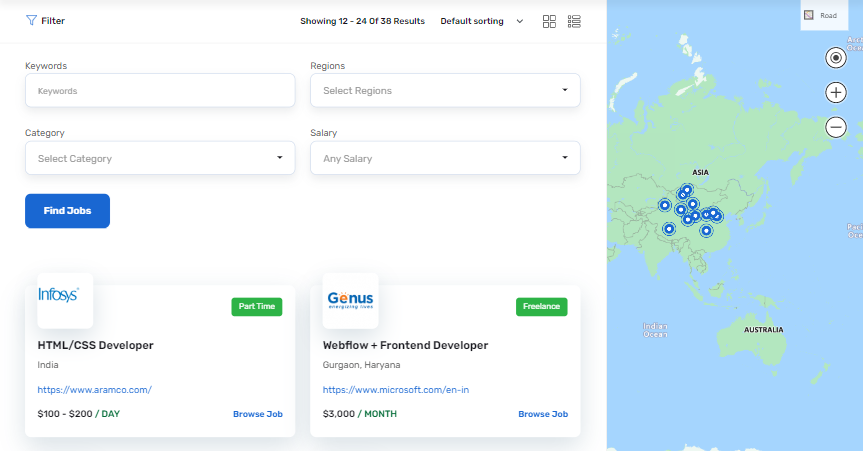Viewport: 863px width, 451px height.
Task: Click Browse Job for HTML/CSS Developer
Action: (x=258, y=414)
